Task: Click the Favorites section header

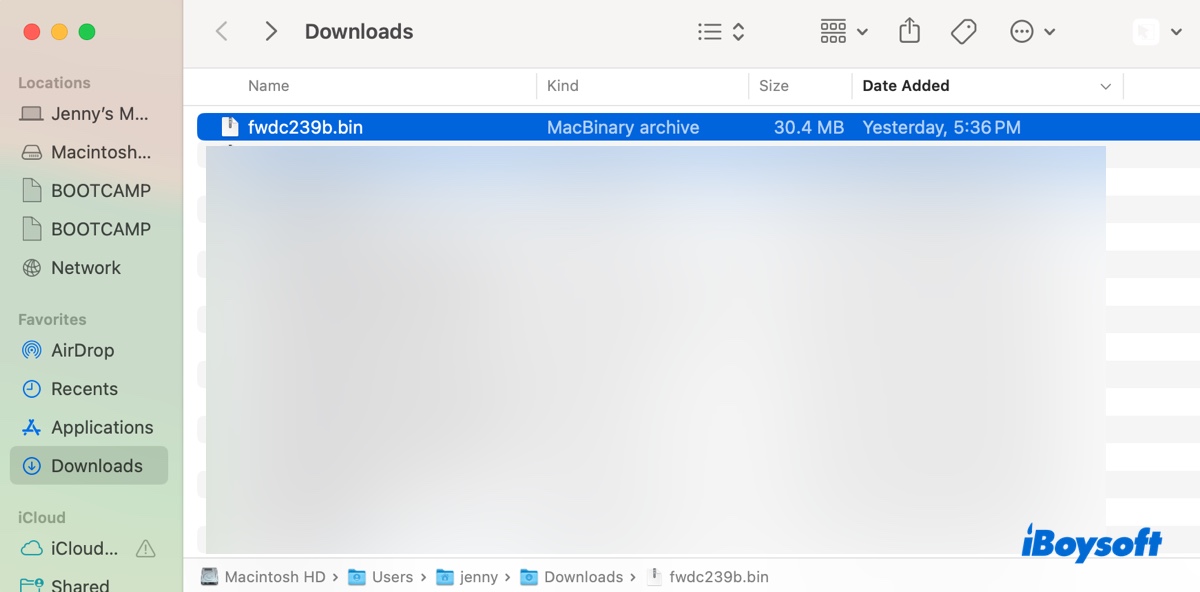Action: click(x=52, y=320)
